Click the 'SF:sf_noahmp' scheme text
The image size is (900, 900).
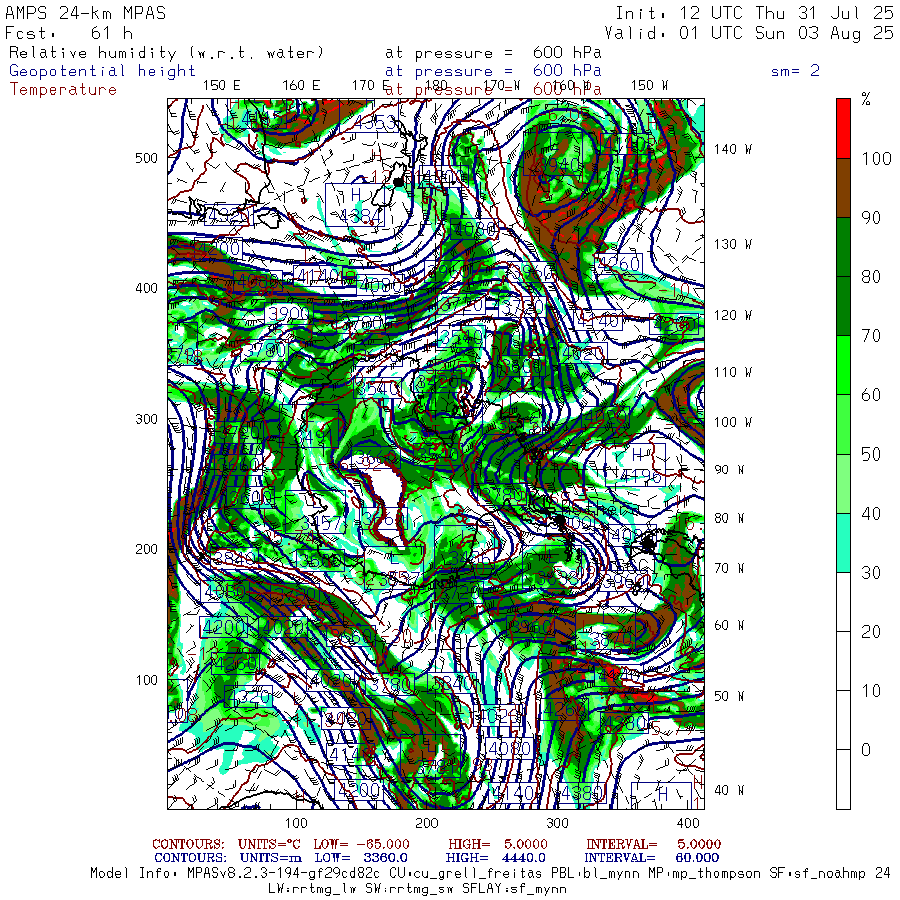click(x=817, y=874)
